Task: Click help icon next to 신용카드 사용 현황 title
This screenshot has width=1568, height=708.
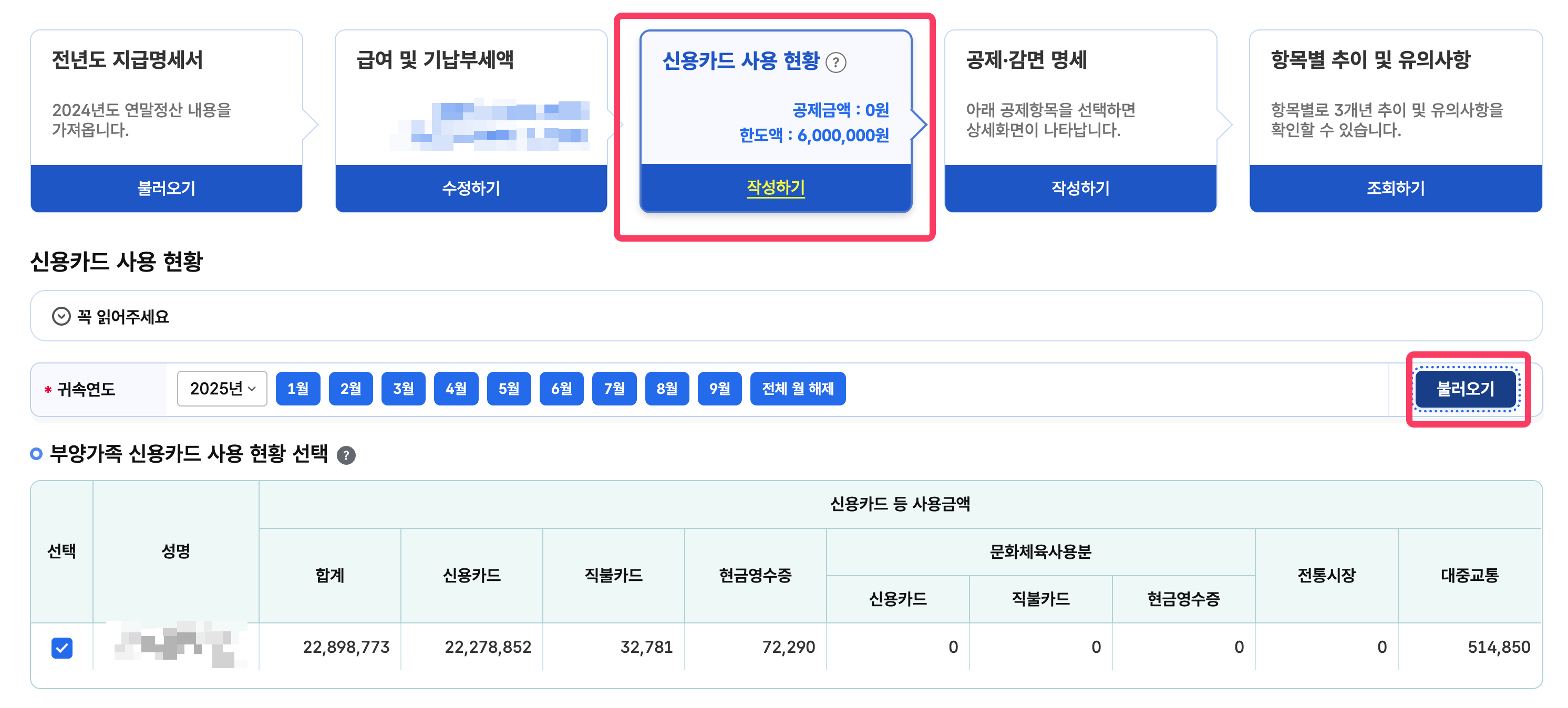Action: click(x=835, y=62)
